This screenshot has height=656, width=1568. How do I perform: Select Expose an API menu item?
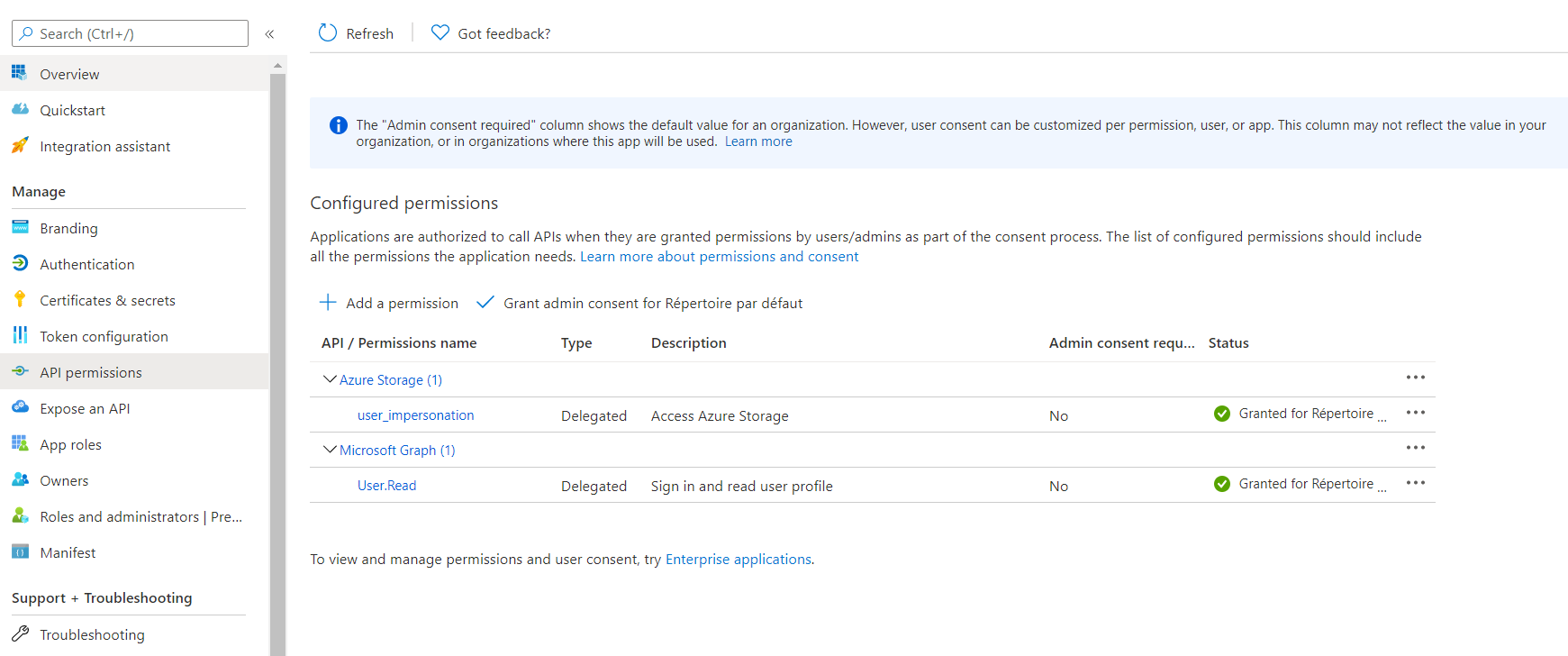(134, 407)
